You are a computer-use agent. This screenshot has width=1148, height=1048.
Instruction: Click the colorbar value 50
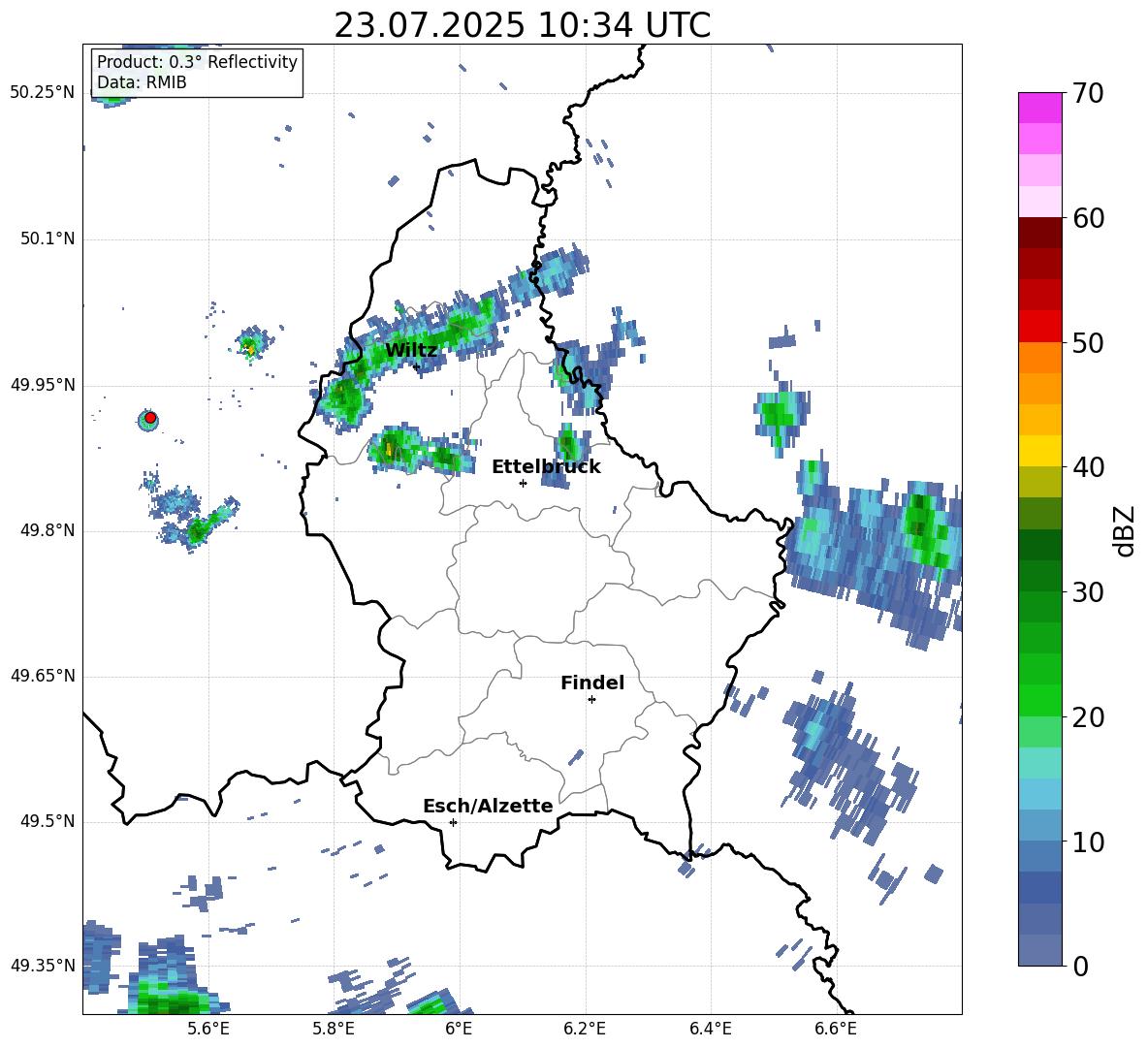[1088, 342]
